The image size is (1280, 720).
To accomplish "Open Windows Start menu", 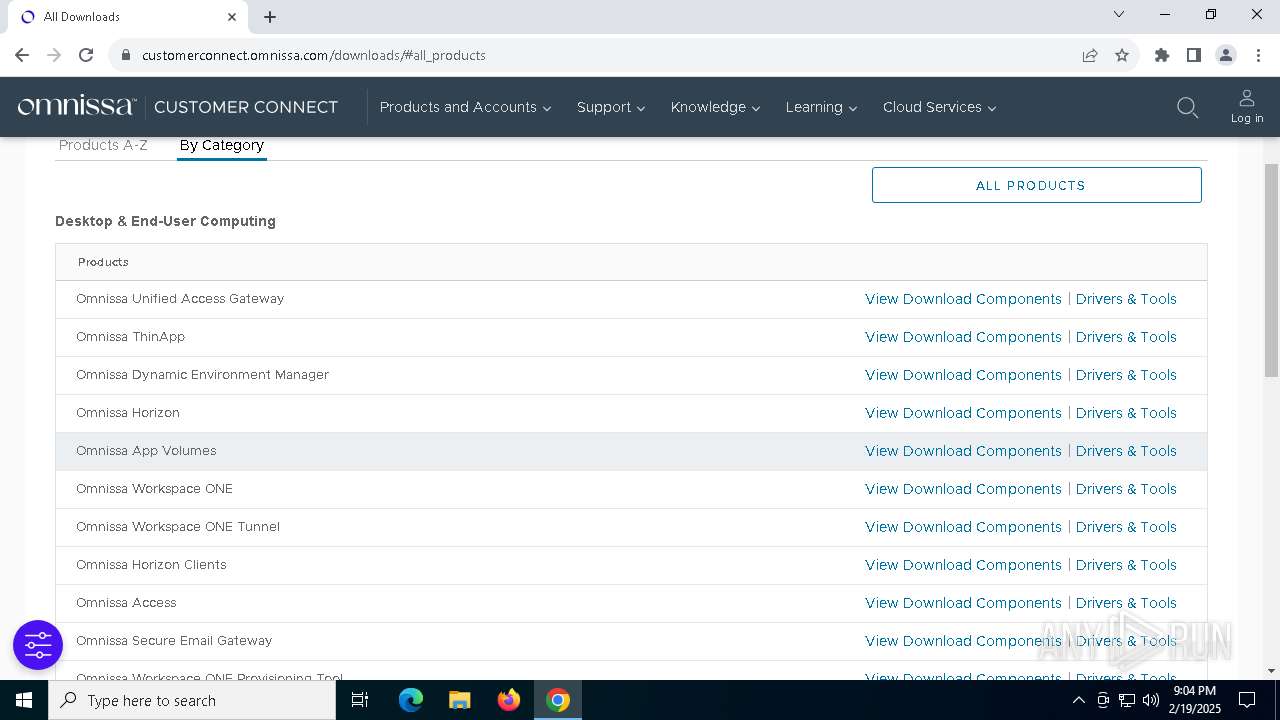I will click(x=24, y=700).
